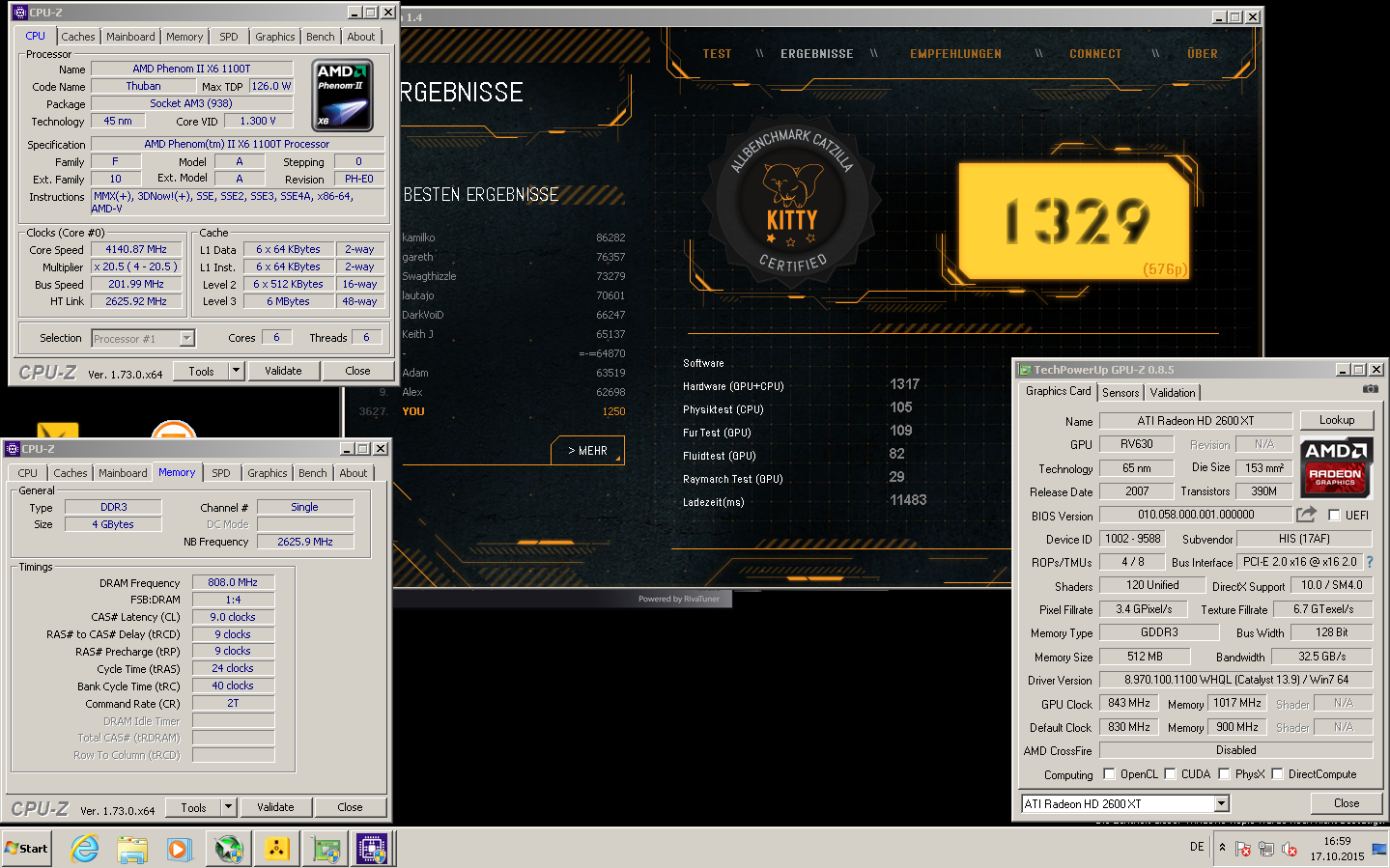Click the DRAM Frequency value 808.0 MHz
The height and width of the screenshot is (868, 1390).
[233, 582]
